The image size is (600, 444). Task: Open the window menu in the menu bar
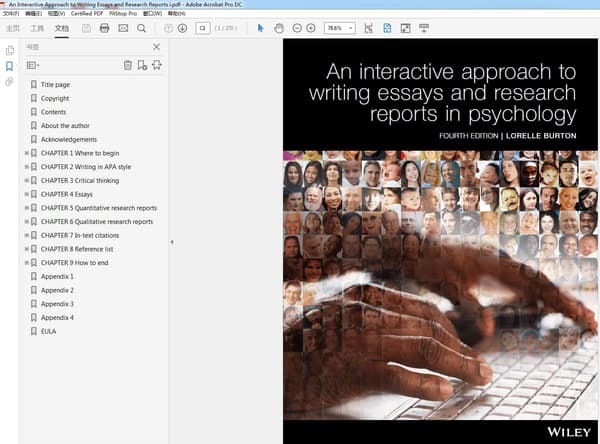coord(152,13)
